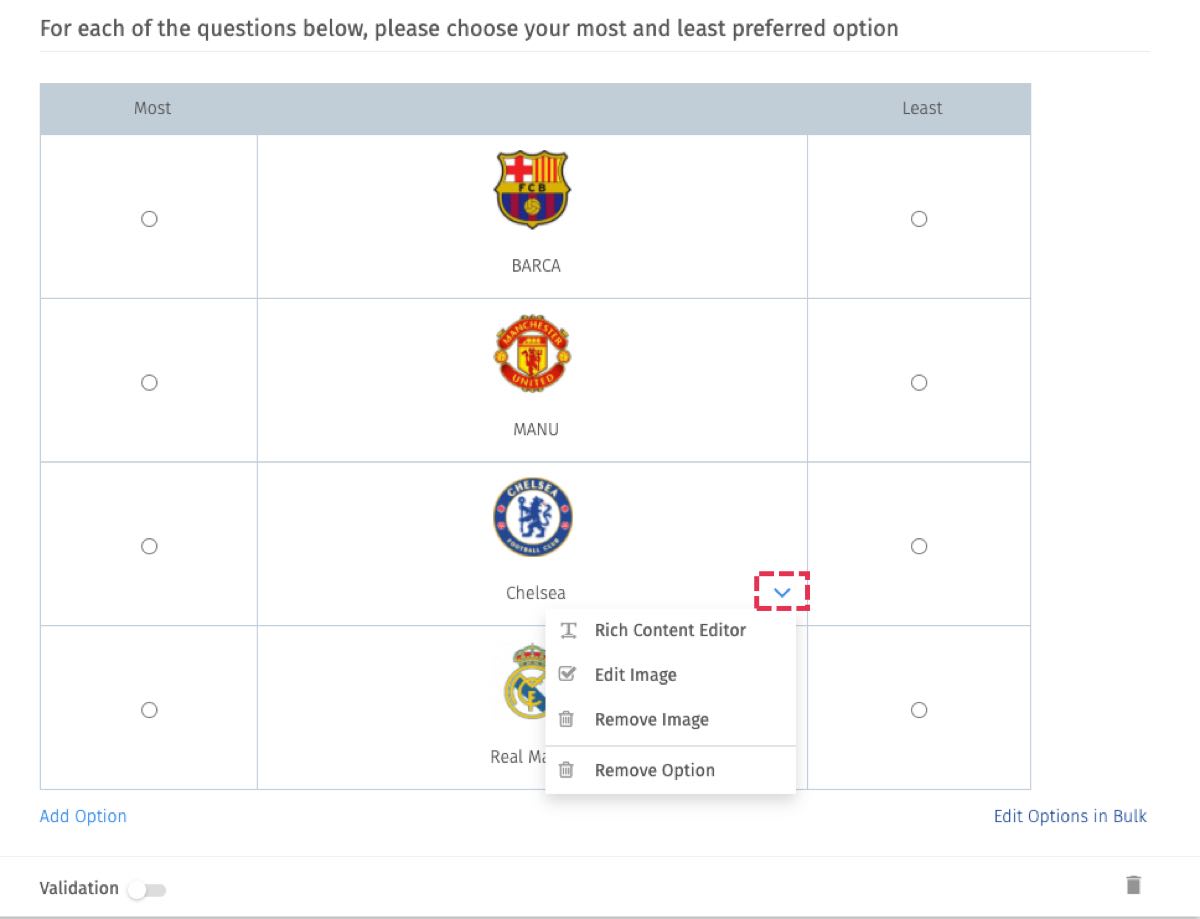
Task: Click the trash icon beside Remove Option
Action: pyautogui.click(x=567, y=770)
